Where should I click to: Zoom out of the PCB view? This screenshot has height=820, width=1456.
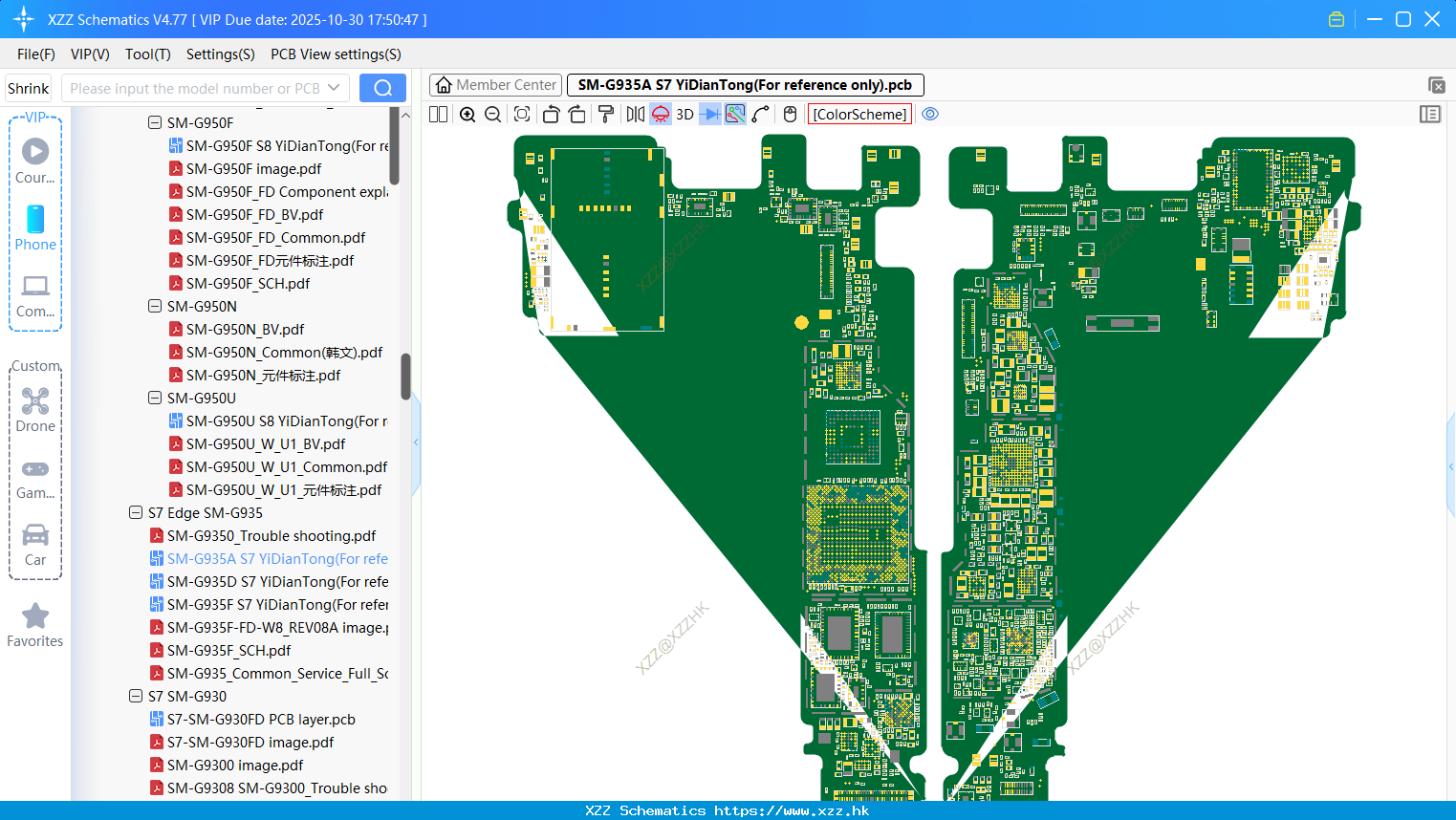coord(493,115)
